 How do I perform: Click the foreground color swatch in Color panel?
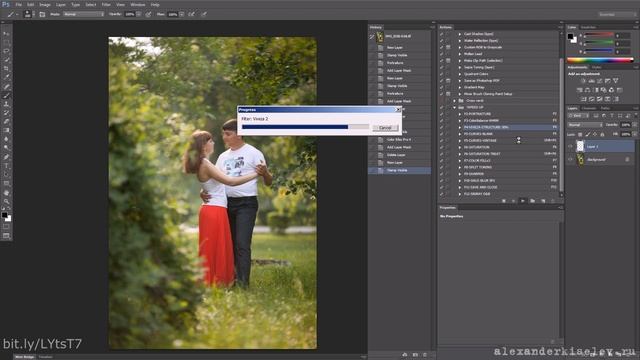pos(571,36)
